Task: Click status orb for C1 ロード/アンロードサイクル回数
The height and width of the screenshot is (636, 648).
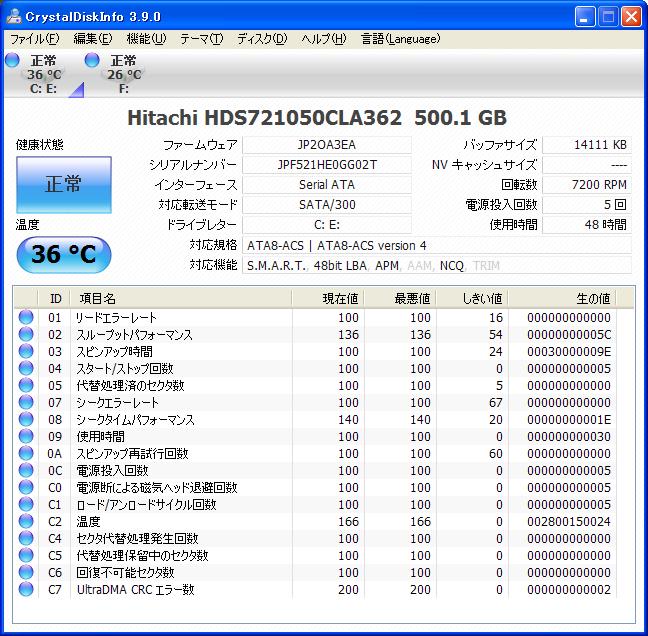Action: pyautogui.click(x=26, y=504)
